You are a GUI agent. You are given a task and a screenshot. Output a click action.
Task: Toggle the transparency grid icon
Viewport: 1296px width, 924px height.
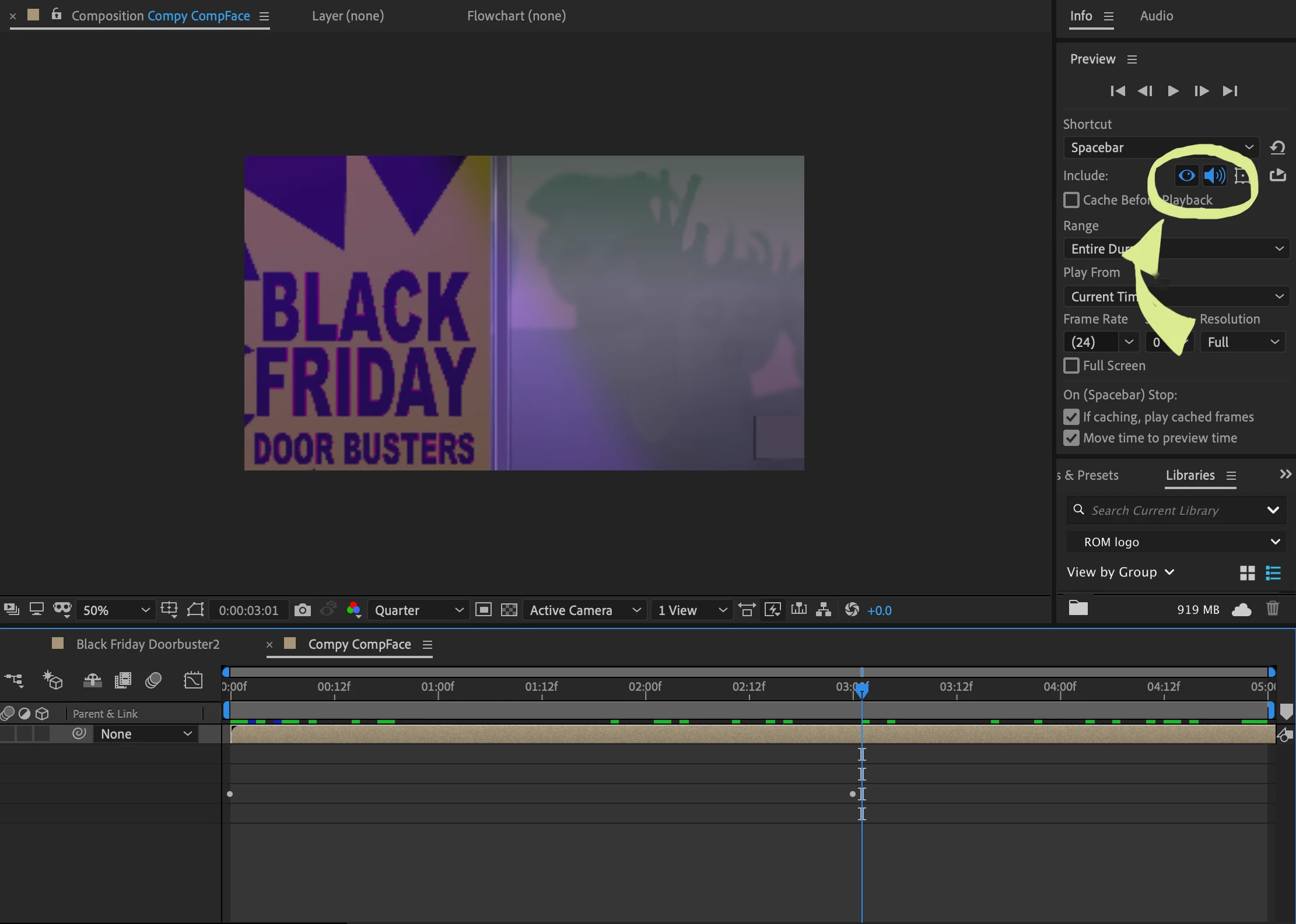click(x=509, y=610)
